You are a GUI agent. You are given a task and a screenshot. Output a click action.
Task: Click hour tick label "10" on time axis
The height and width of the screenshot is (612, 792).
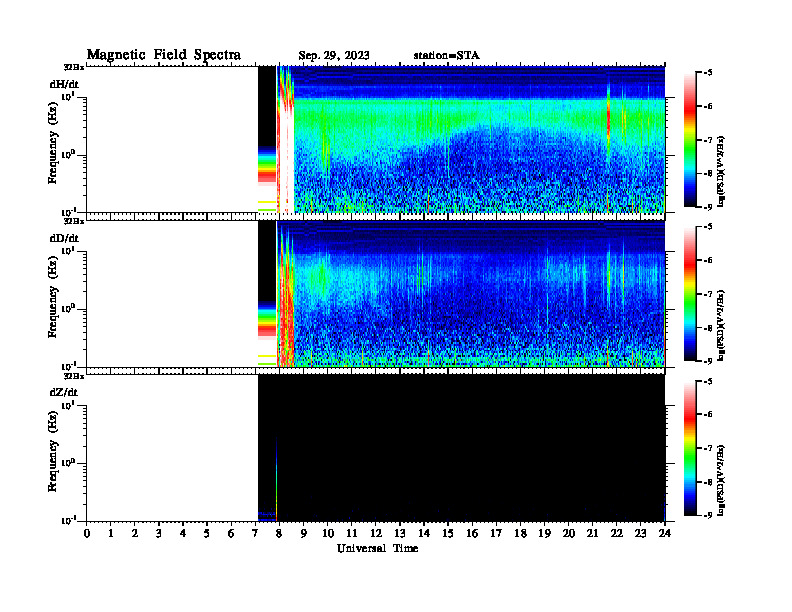pos(328,534)
